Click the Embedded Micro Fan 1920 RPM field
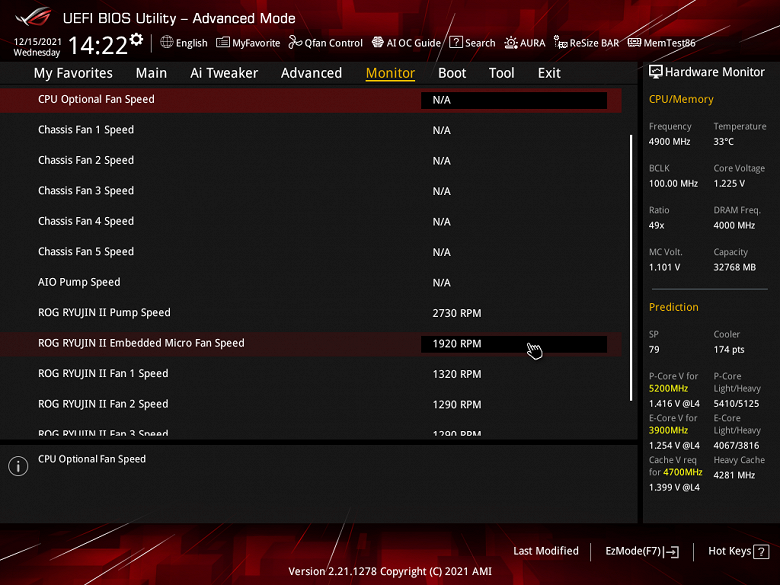This screenshot has height=585, width=780. (x=514, y=344)
